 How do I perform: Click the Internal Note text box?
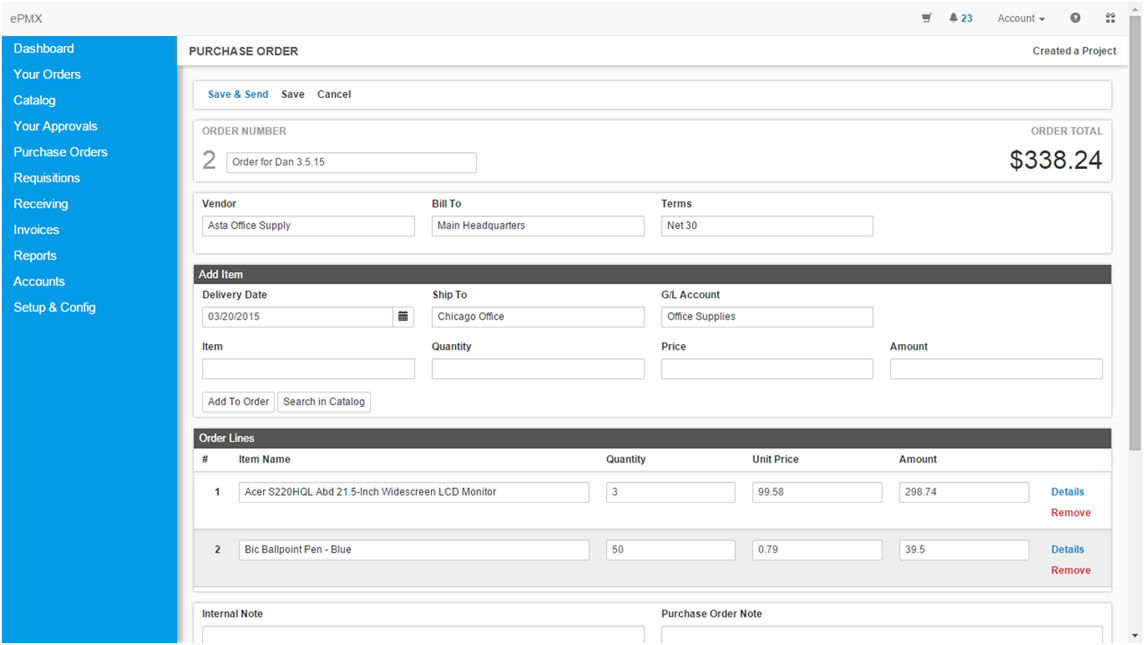[x=423, y=635]
